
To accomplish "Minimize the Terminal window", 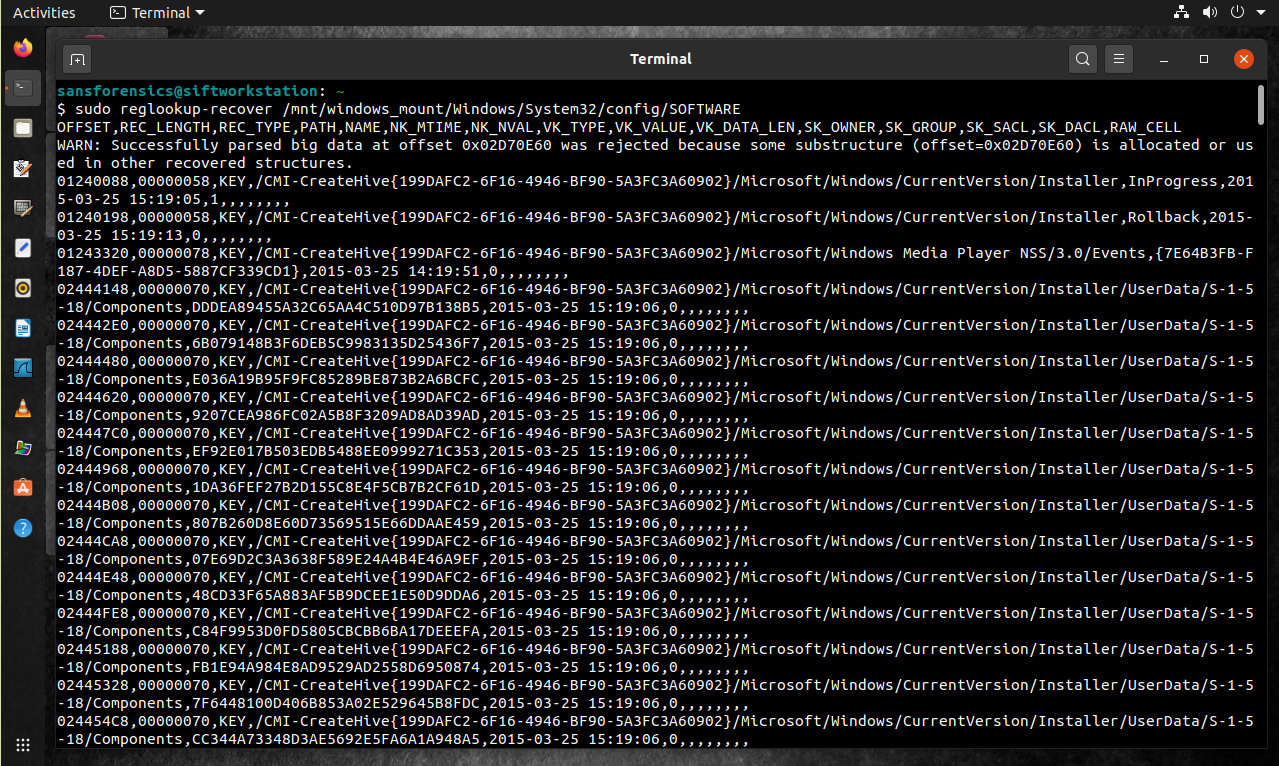I will coord(1164,59).
